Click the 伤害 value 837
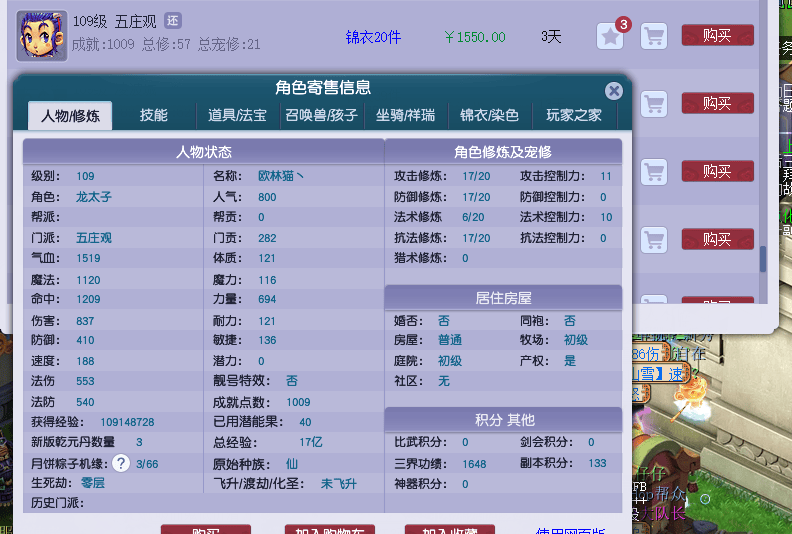The image size is (792, 534). coord(85,321)
